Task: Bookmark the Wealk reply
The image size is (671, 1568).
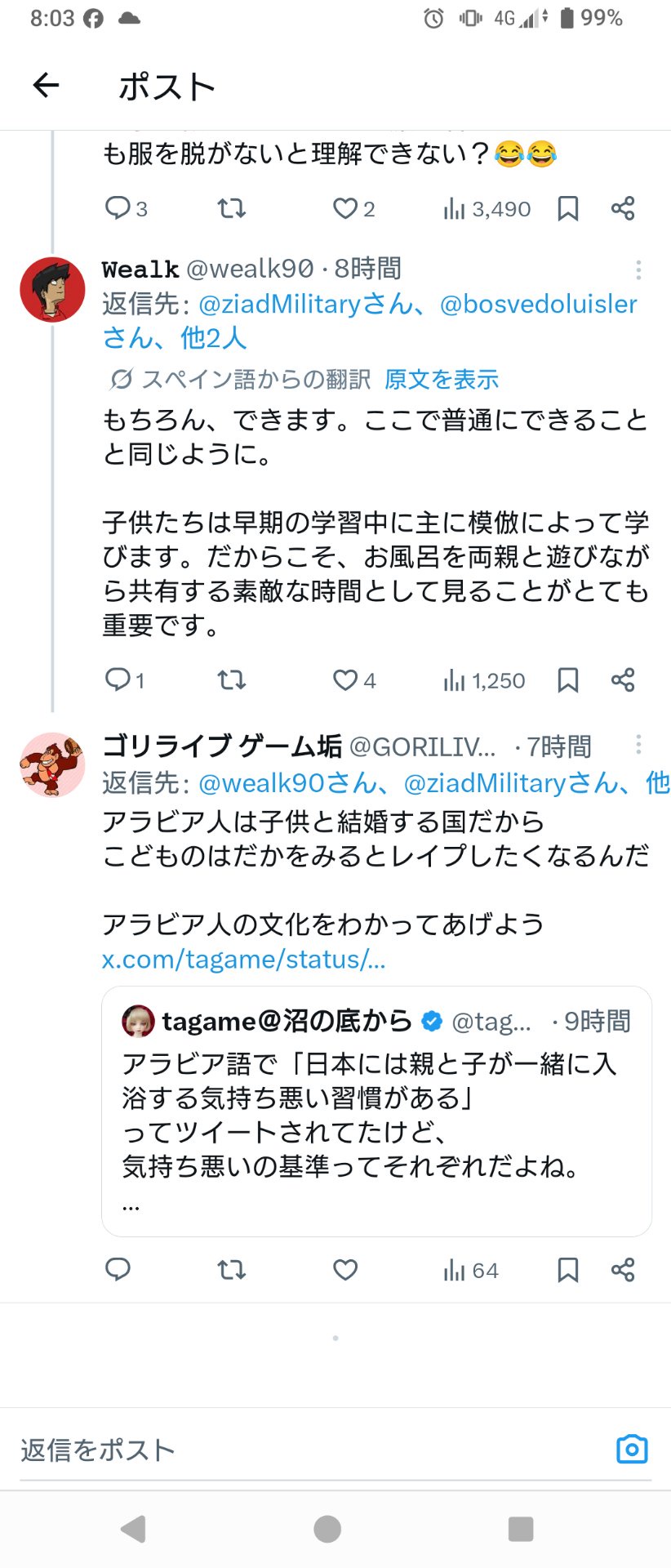Action: [x=568, y=679]
